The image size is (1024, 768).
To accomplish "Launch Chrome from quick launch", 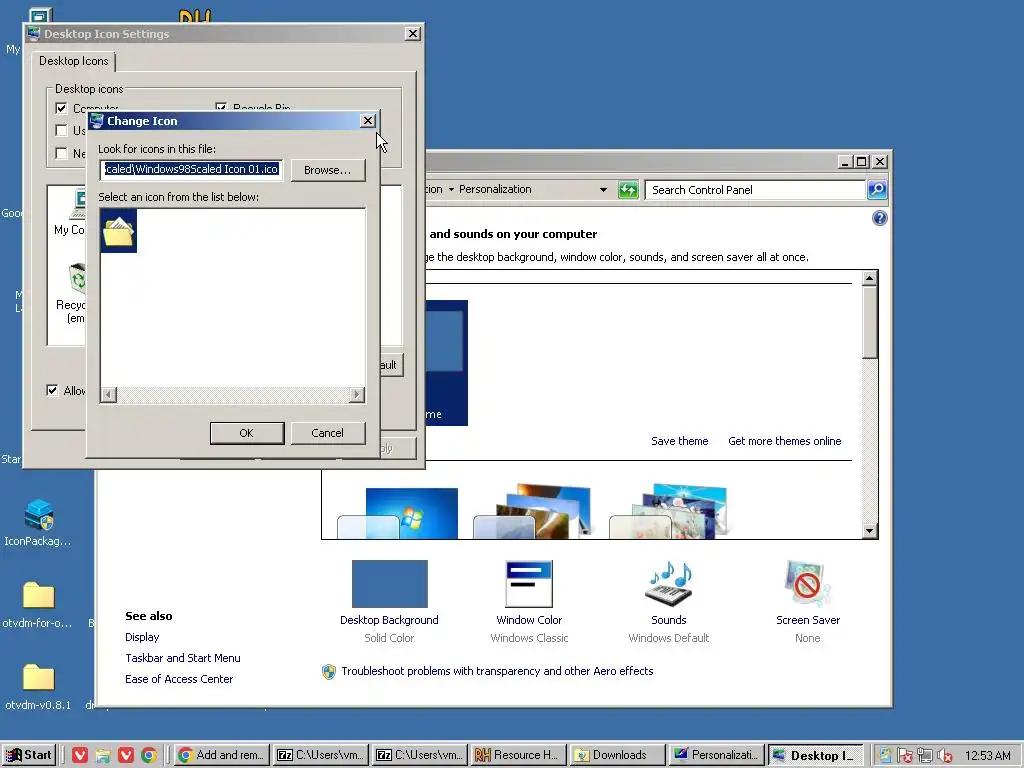I will [148, 755].
